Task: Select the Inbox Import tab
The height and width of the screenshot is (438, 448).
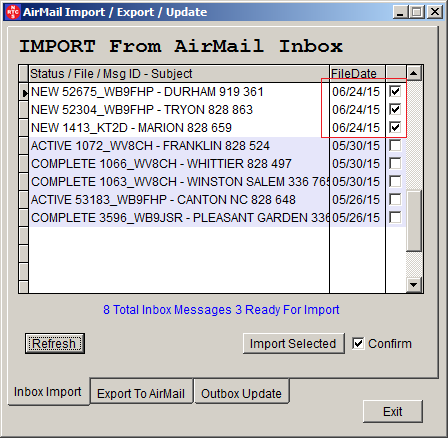Action: tap(48, 392)
